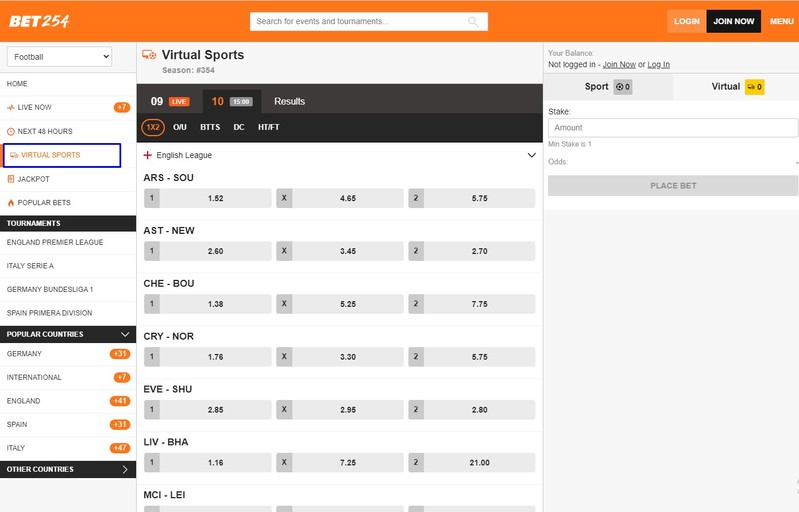Image resolution: width=799 pixels, height=512 pixels.
Task: Click the Virtual betslip count badge
Action: pyautogui.click(x=755, y=87)
